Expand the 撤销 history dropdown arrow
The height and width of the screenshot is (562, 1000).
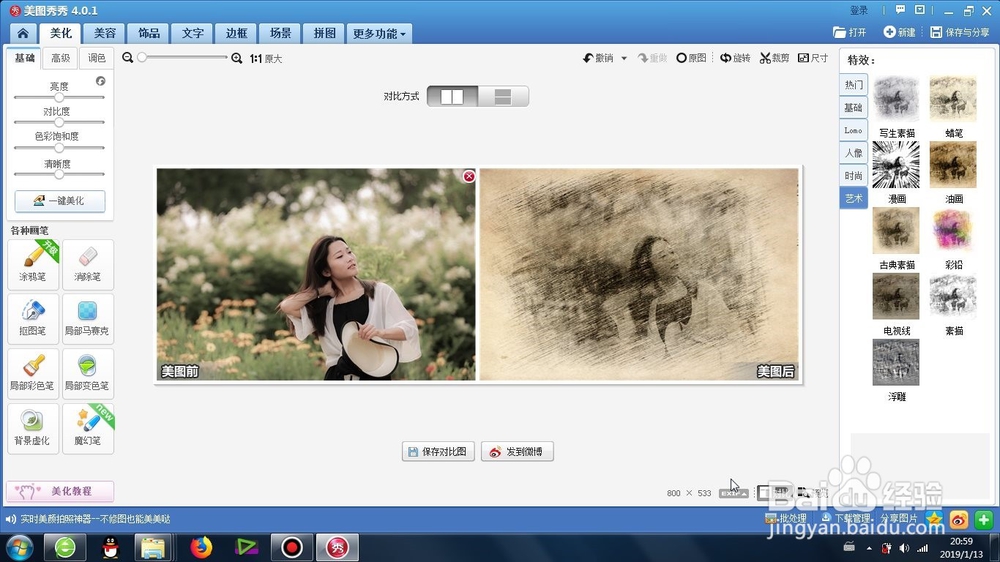tap(624, 59)
